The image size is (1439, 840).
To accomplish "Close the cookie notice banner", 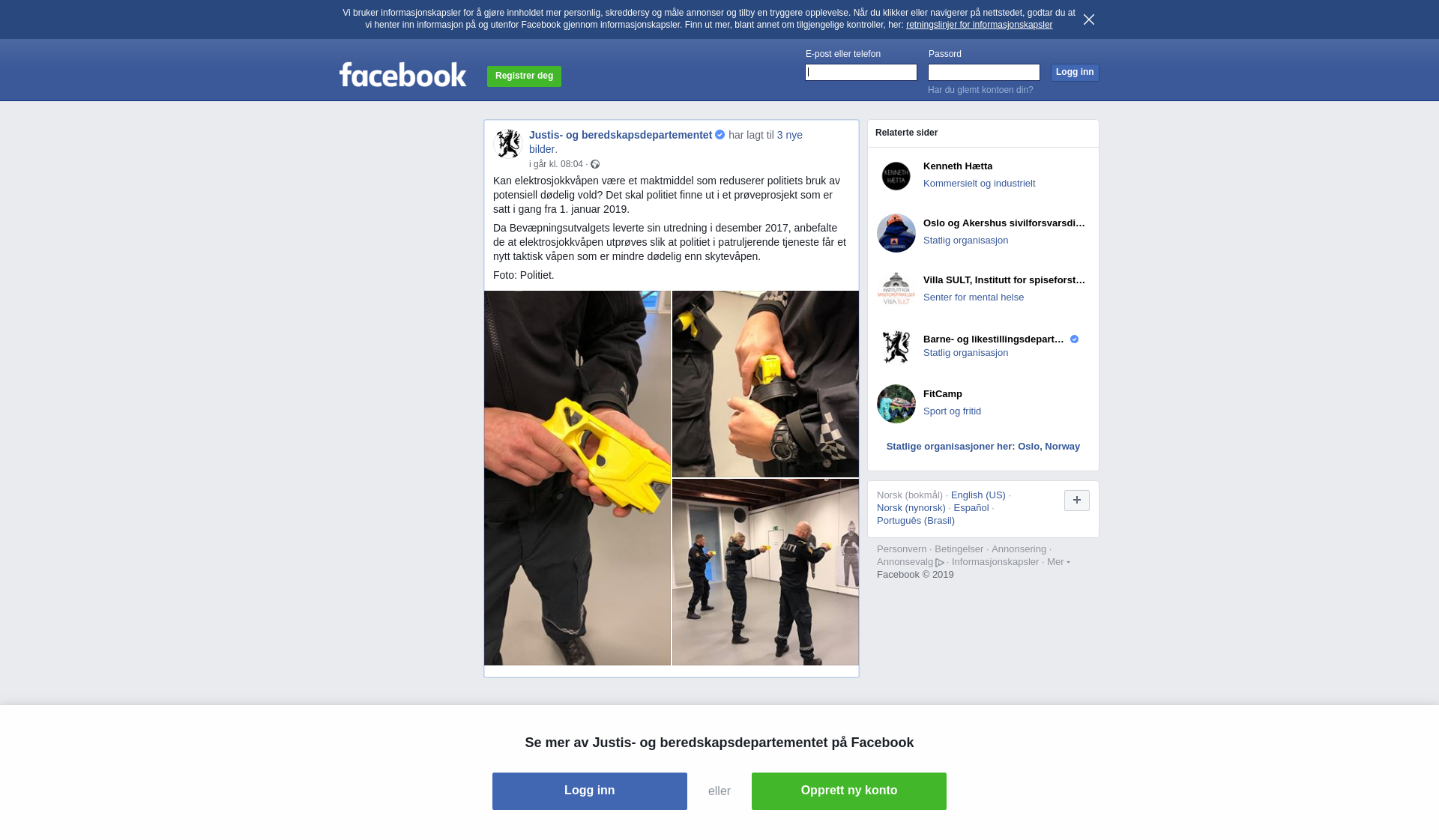I will tap(1089, 19).
